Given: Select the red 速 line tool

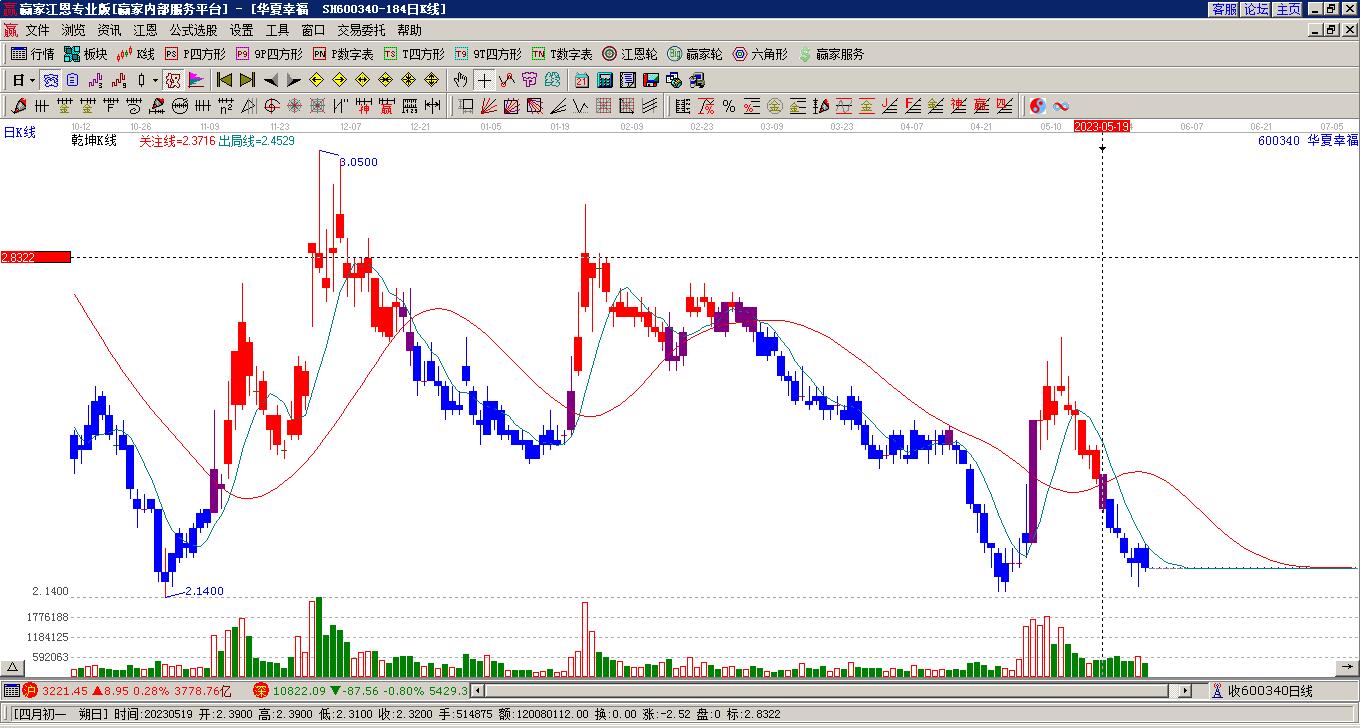Looking at the screenshot, I should click(x=958, y=105).
